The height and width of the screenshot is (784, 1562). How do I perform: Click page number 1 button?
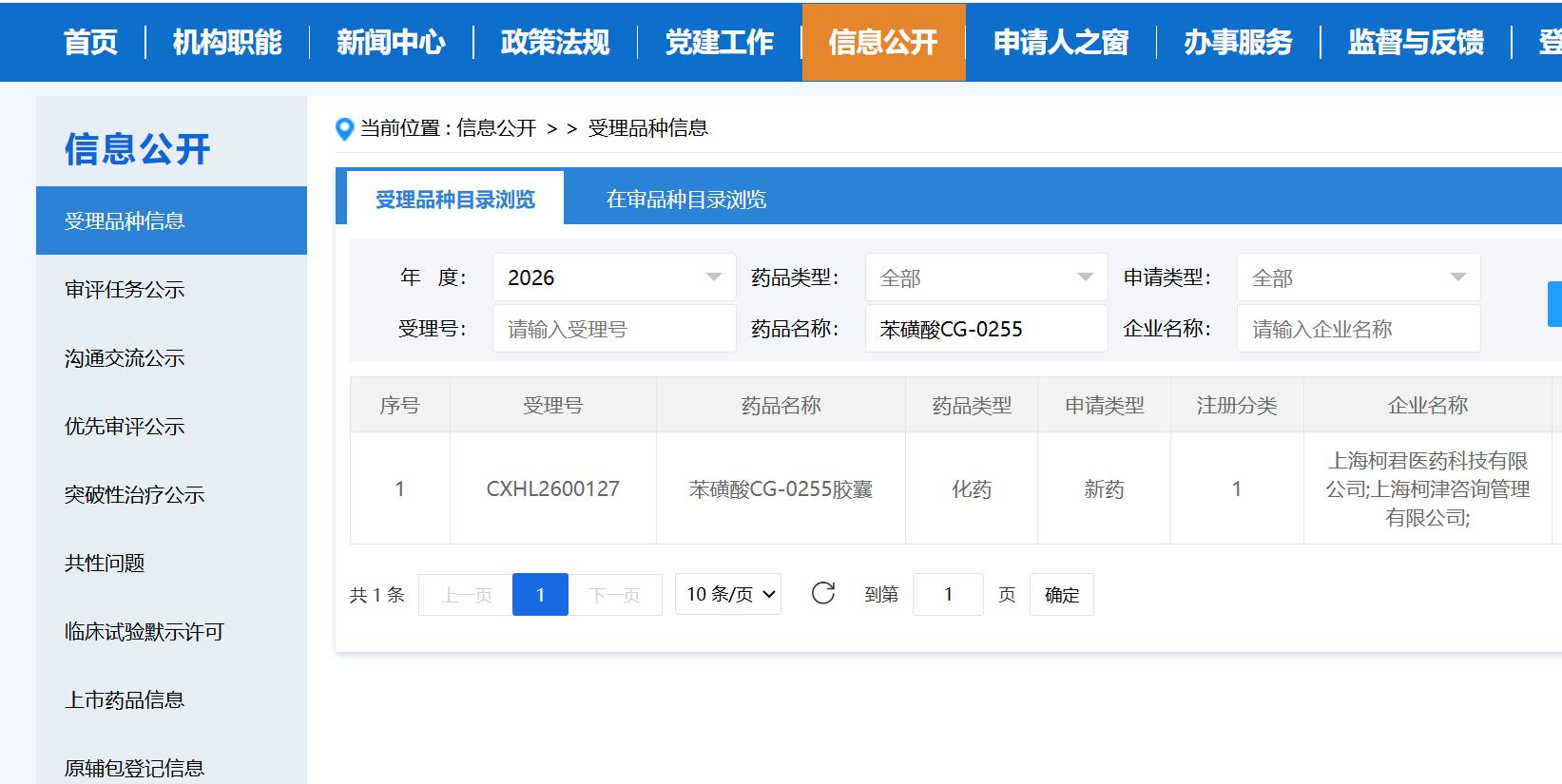coord(540,595)
